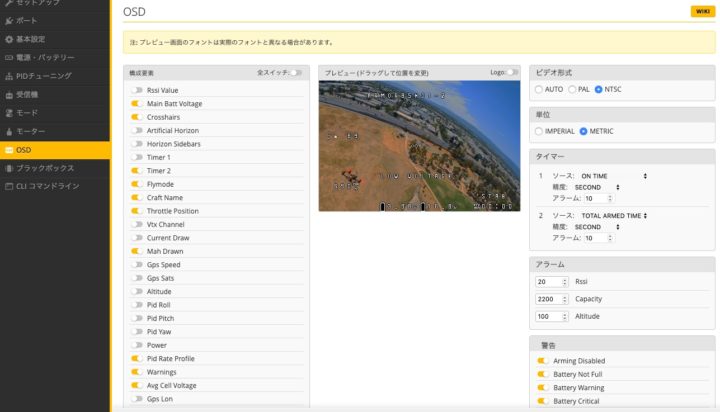
Task: Click the ポート (Ports) plug icon
Action: click(x=10, y=21)
